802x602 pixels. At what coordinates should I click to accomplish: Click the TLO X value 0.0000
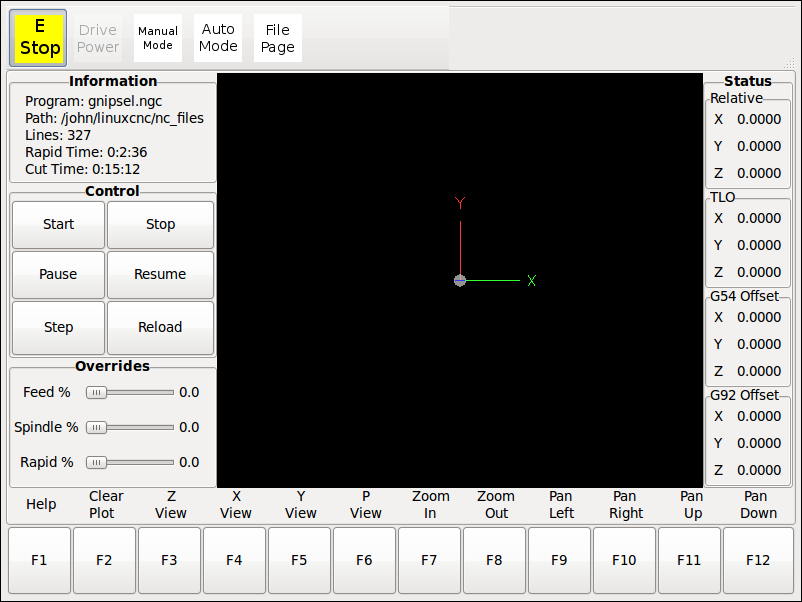tap(759, 218)
